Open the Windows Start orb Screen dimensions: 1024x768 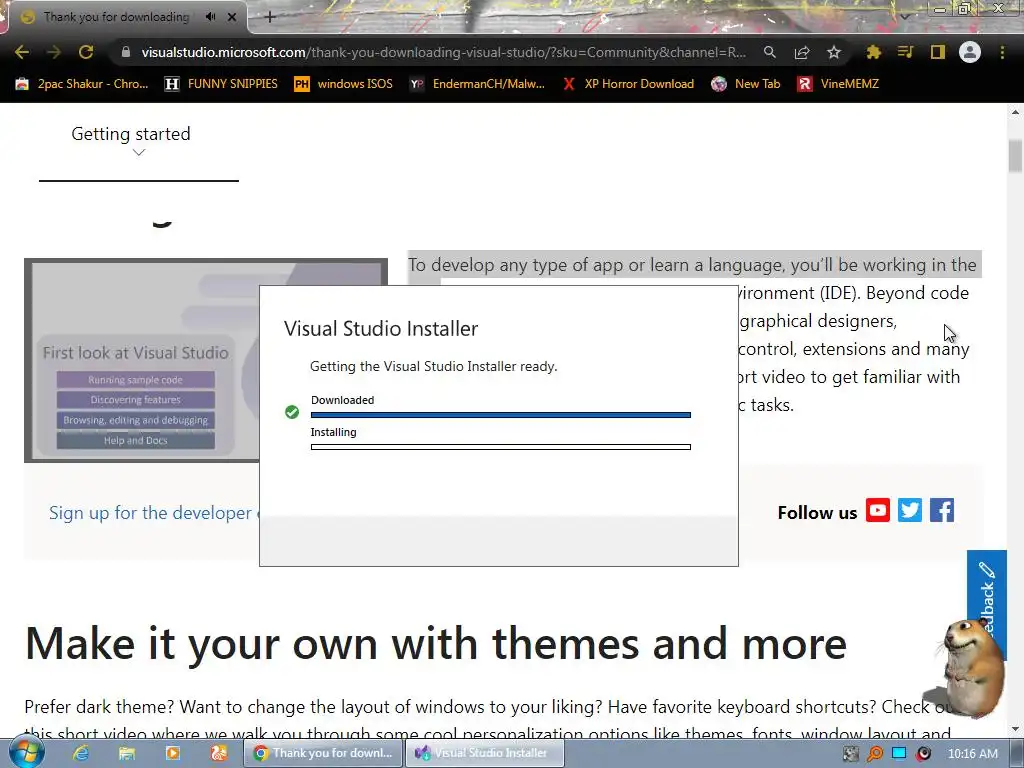coord(27,752)
